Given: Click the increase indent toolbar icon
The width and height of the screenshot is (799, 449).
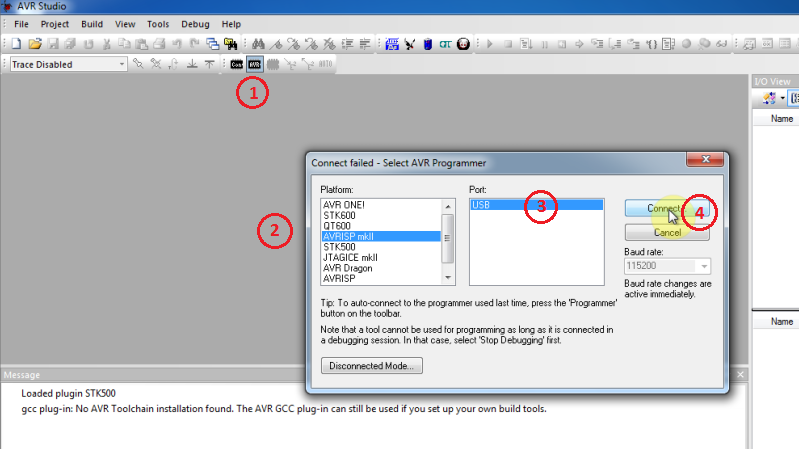Looking at the screenshot, I should click(x=347, y=44).
